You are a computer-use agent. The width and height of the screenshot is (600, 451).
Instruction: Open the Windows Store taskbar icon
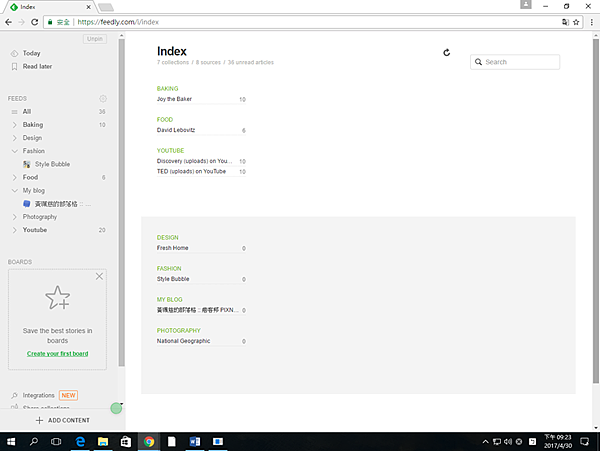[x=126, y=442]
